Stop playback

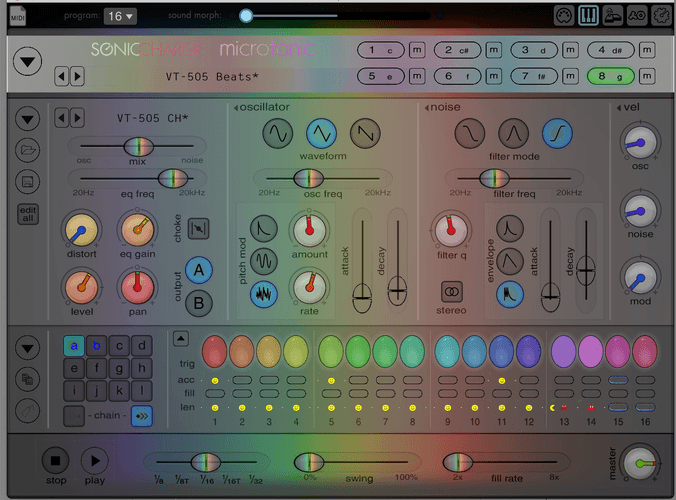click(56, 461)
